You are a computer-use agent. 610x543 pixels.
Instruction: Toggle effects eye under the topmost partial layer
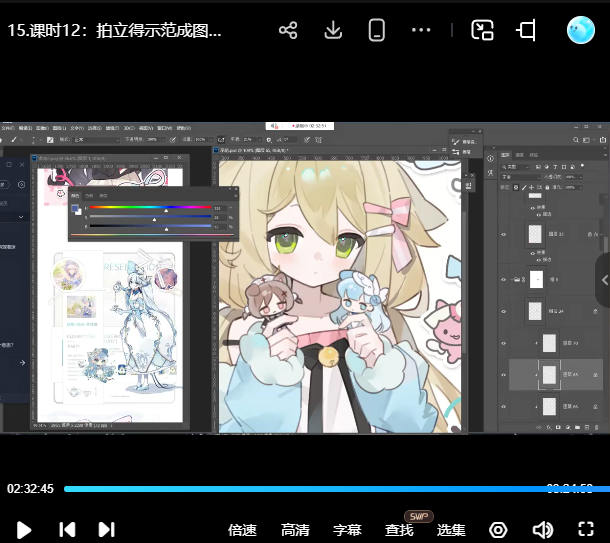pos(533,208)
